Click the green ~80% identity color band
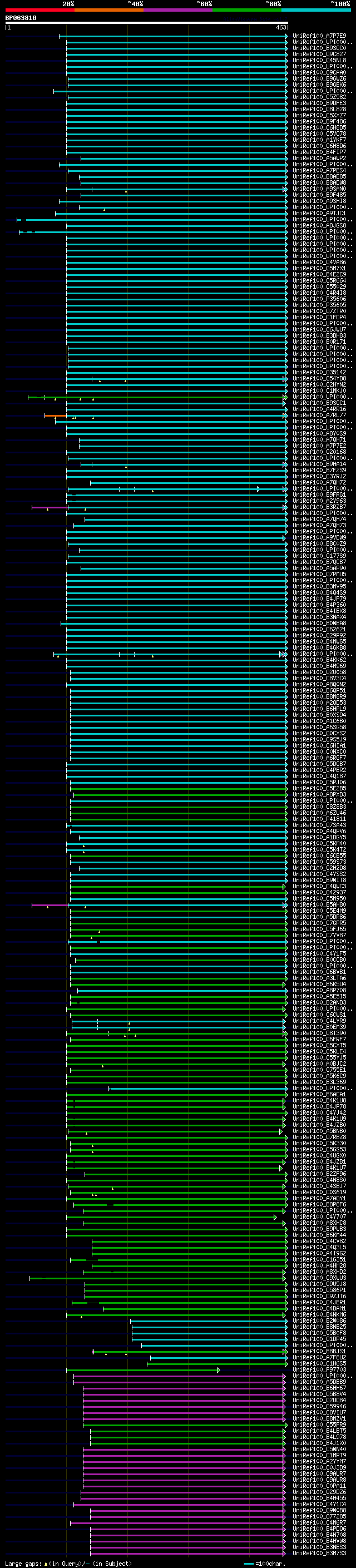 (247, 10)
